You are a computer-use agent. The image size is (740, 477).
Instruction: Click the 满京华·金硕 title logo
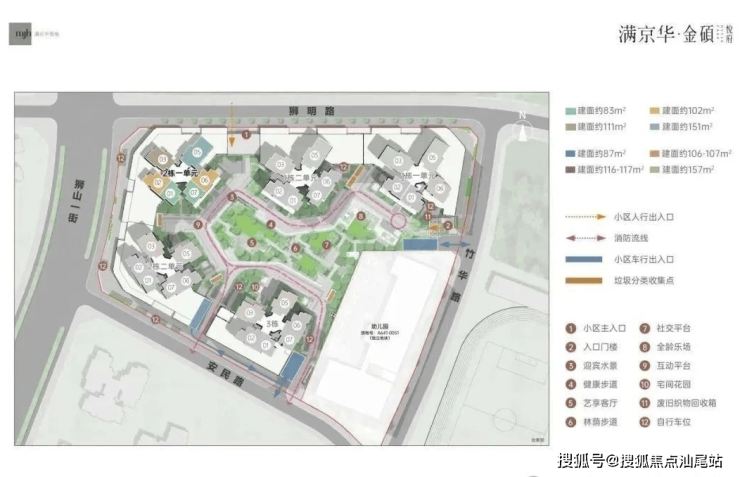click(x=676, y=34)
